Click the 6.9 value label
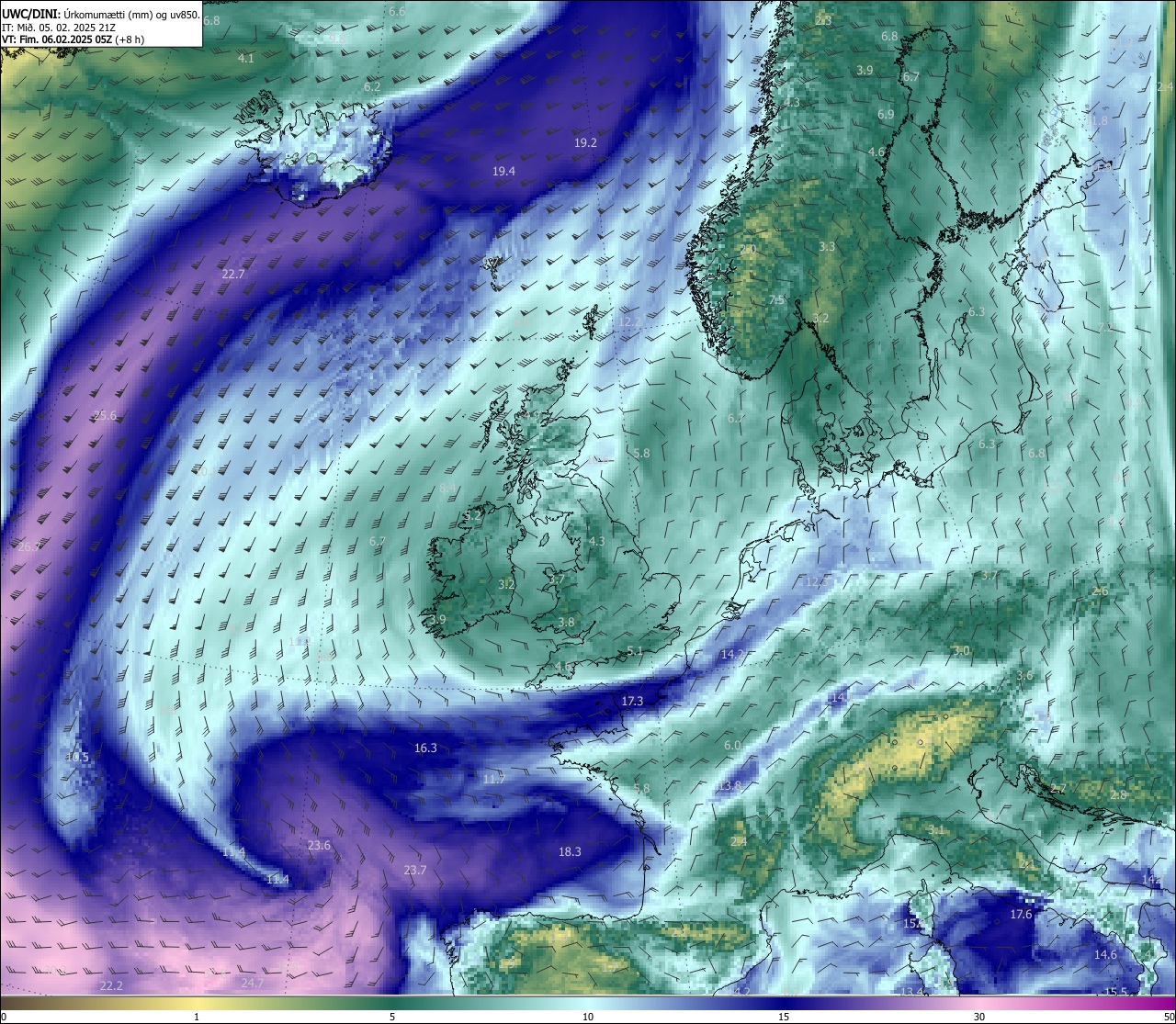1176x1024 pixels. tap(886, 114)
